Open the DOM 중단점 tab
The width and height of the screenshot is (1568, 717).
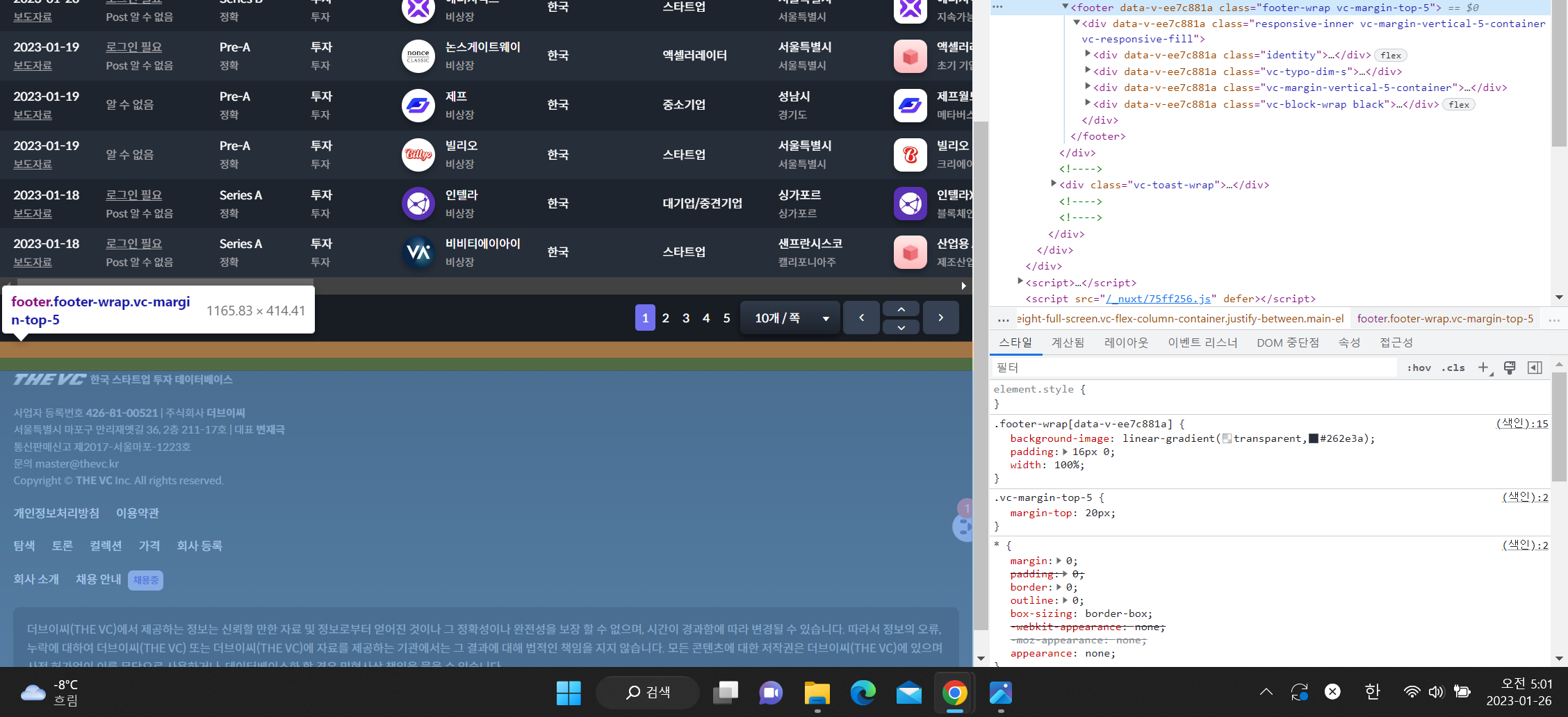pos(1288,343)
